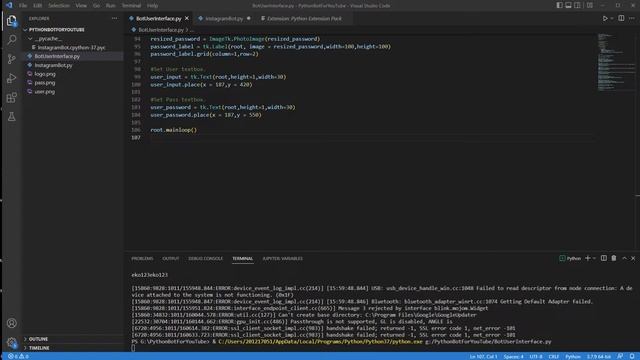The width and height of the screenshot is (640, 360).
Task: Split the editor to the right
Action: 621,18
